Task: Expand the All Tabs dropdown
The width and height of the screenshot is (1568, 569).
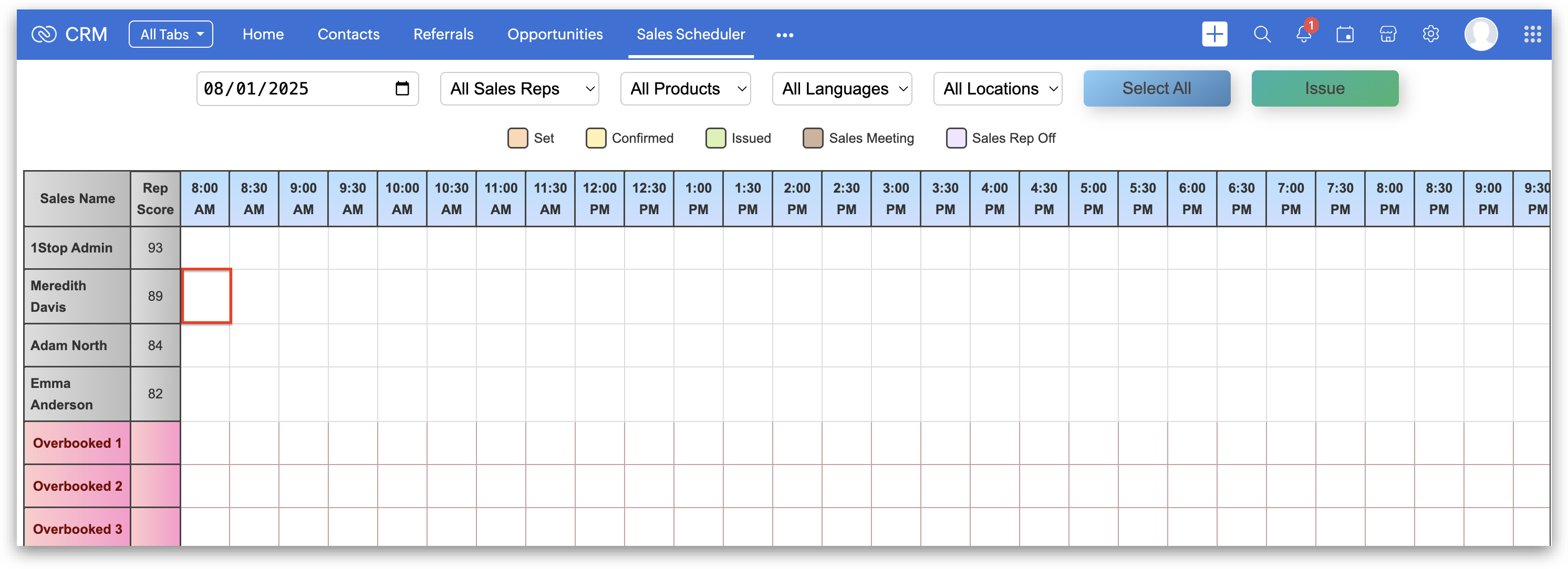Action: [x=171, y=34]
